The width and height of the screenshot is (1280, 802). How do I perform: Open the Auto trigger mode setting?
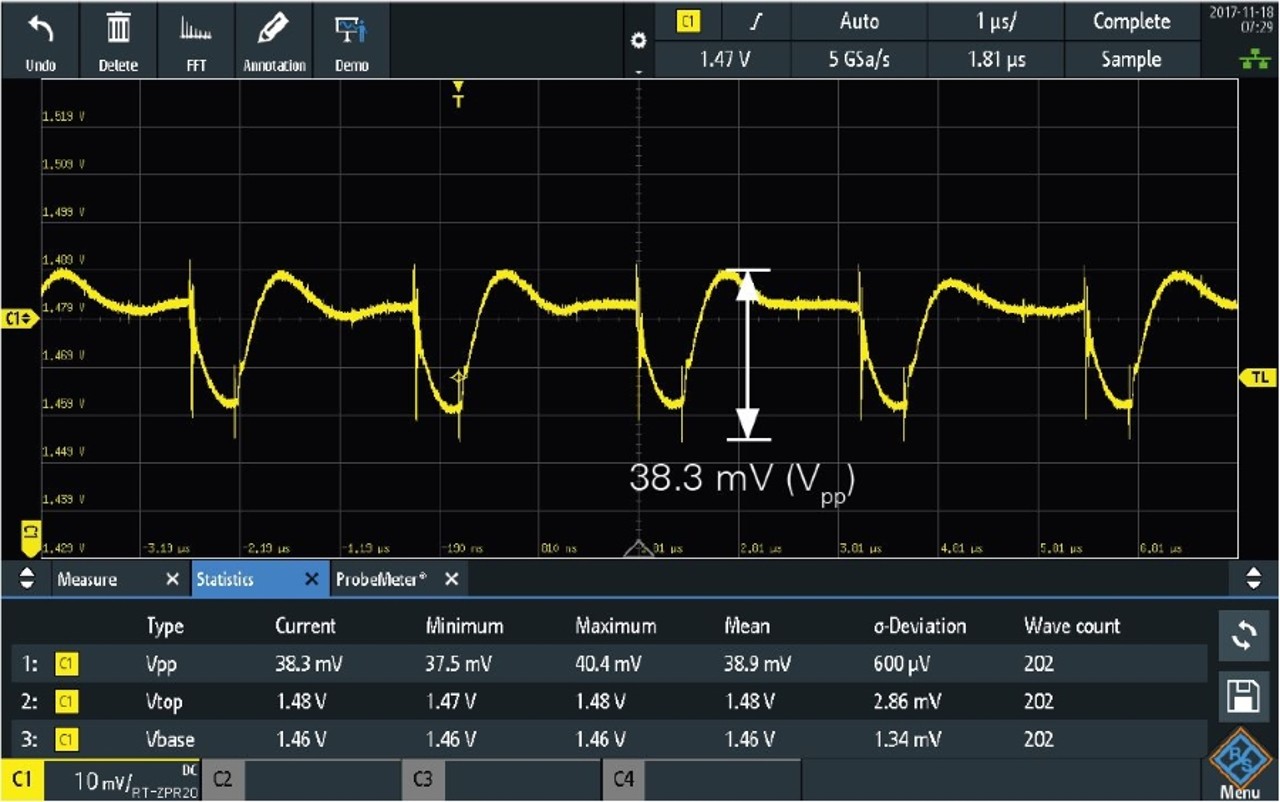pyautogui.click(x=859, y=21)
